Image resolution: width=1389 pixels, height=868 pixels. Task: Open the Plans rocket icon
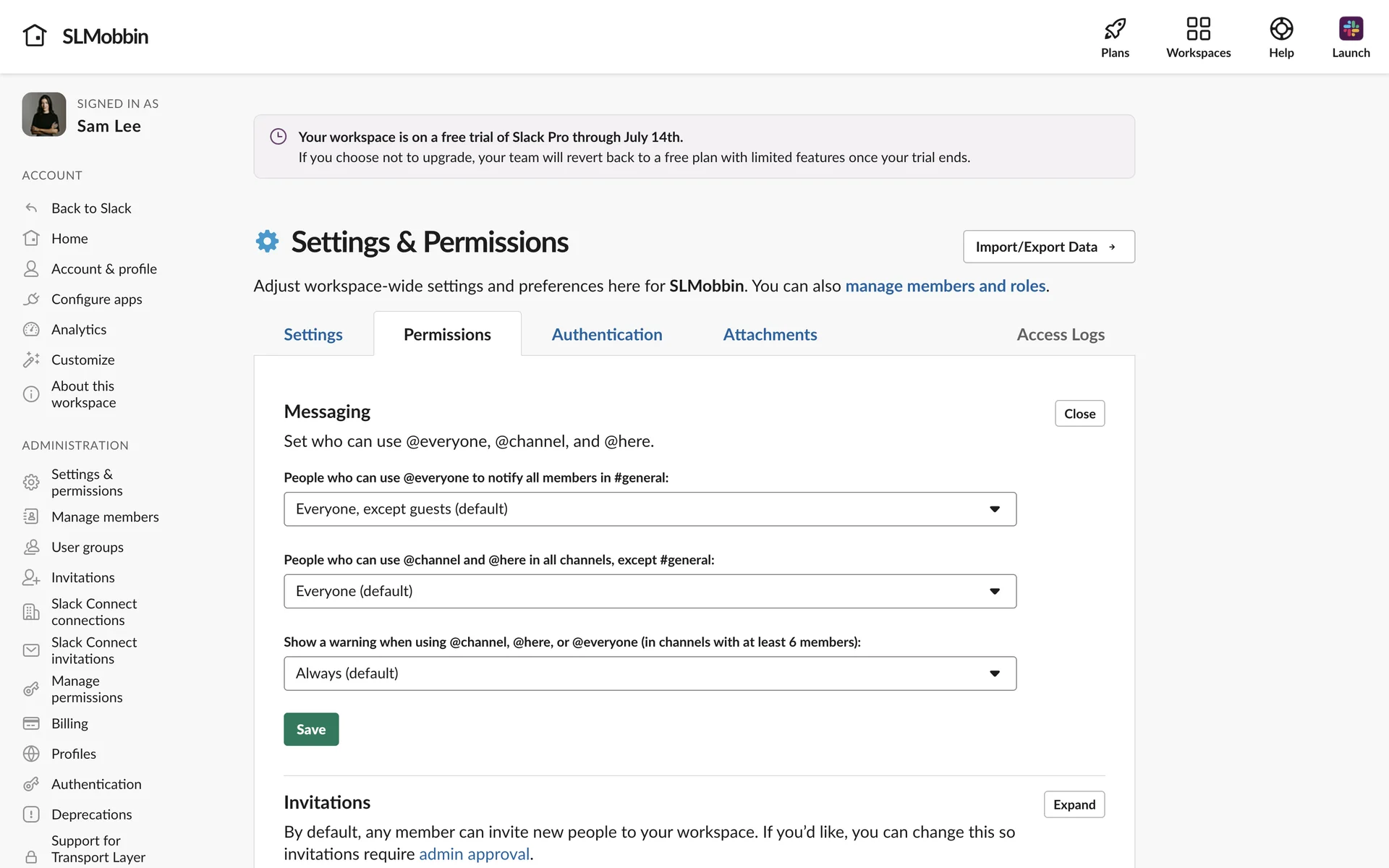(1115, 29)
